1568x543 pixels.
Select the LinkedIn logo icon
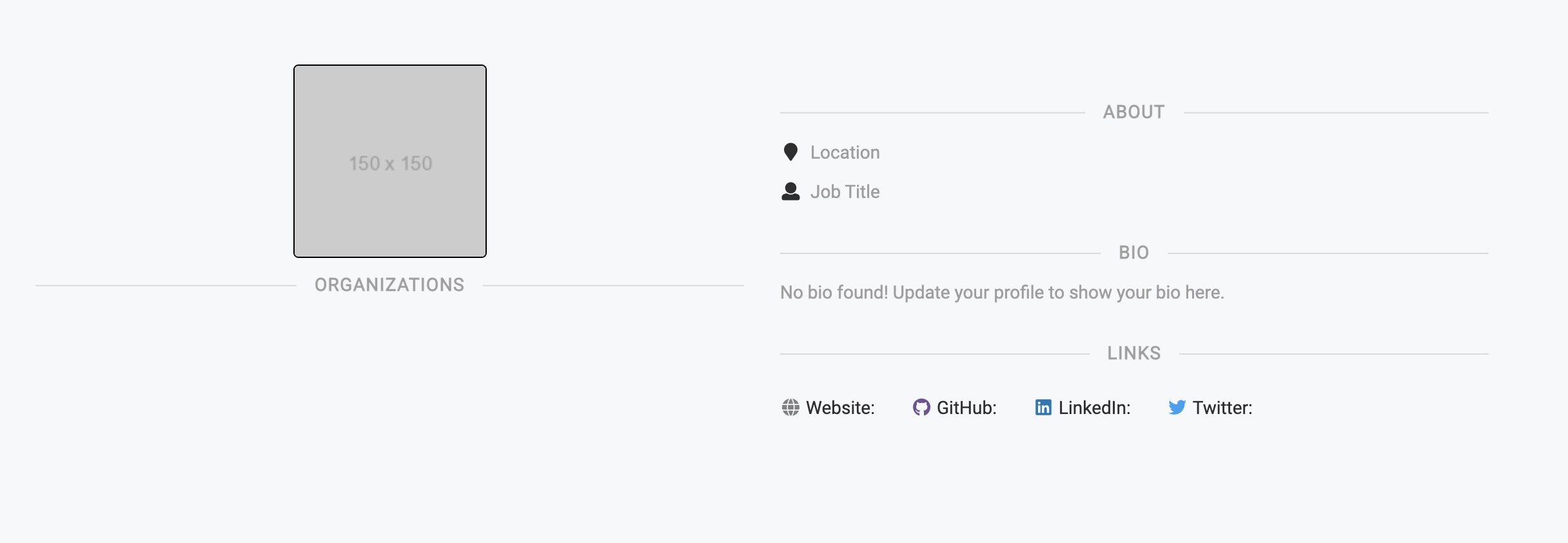point(1044,408)
